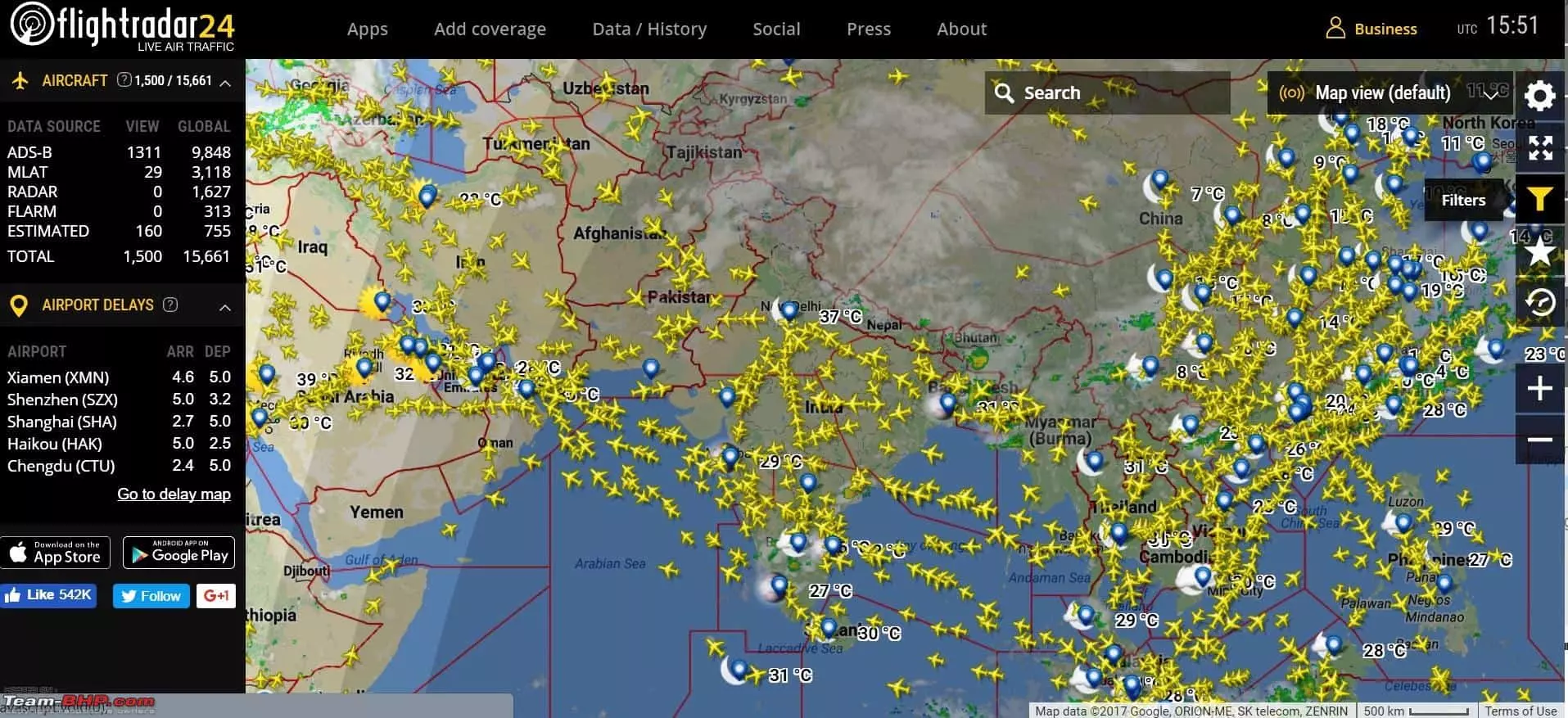
Task: Open map settings gear icon
Action: click(x=1539, y=96)
